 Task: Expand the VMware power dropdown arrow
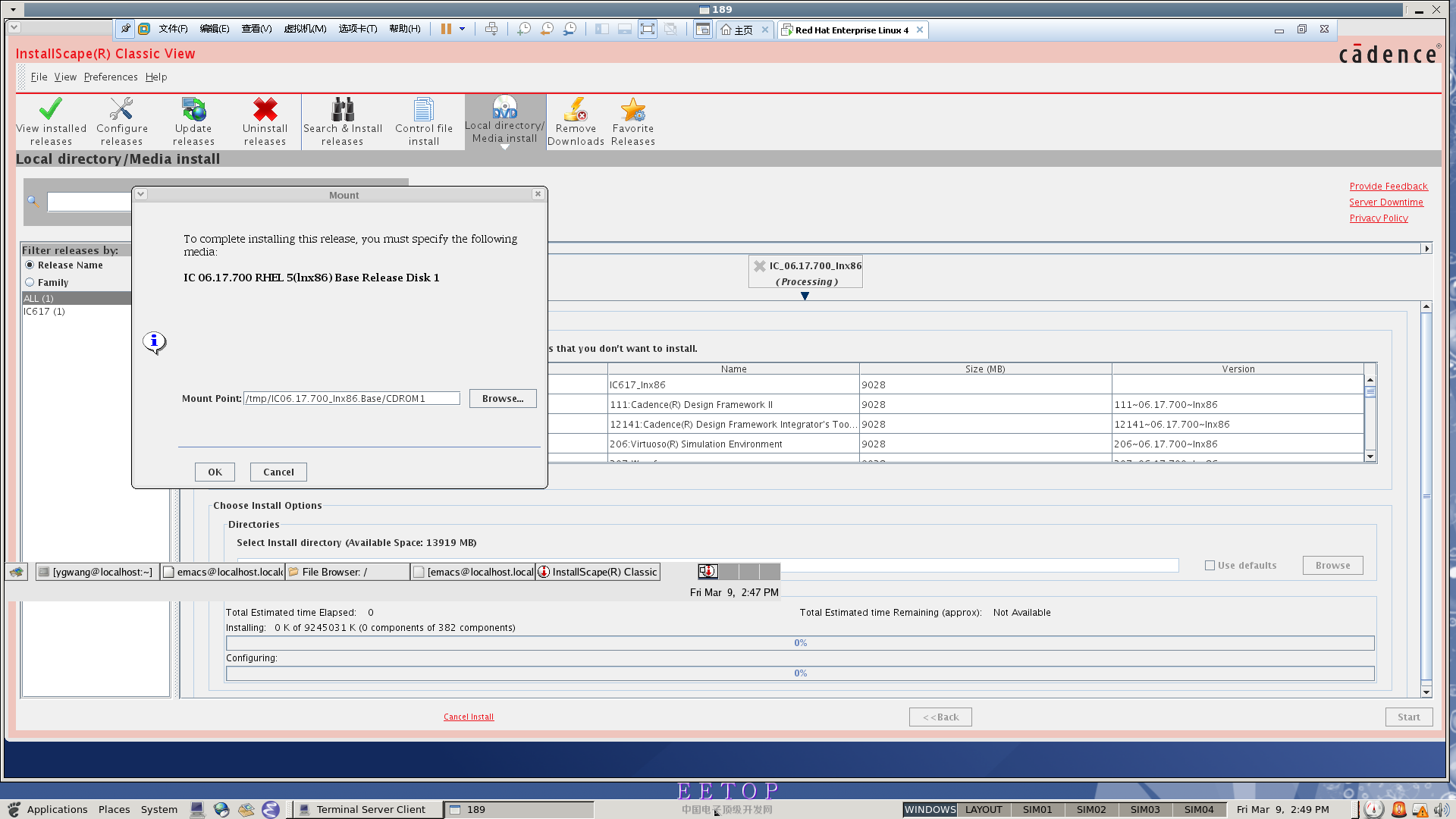pyautogui.click(x=462, y=29)
